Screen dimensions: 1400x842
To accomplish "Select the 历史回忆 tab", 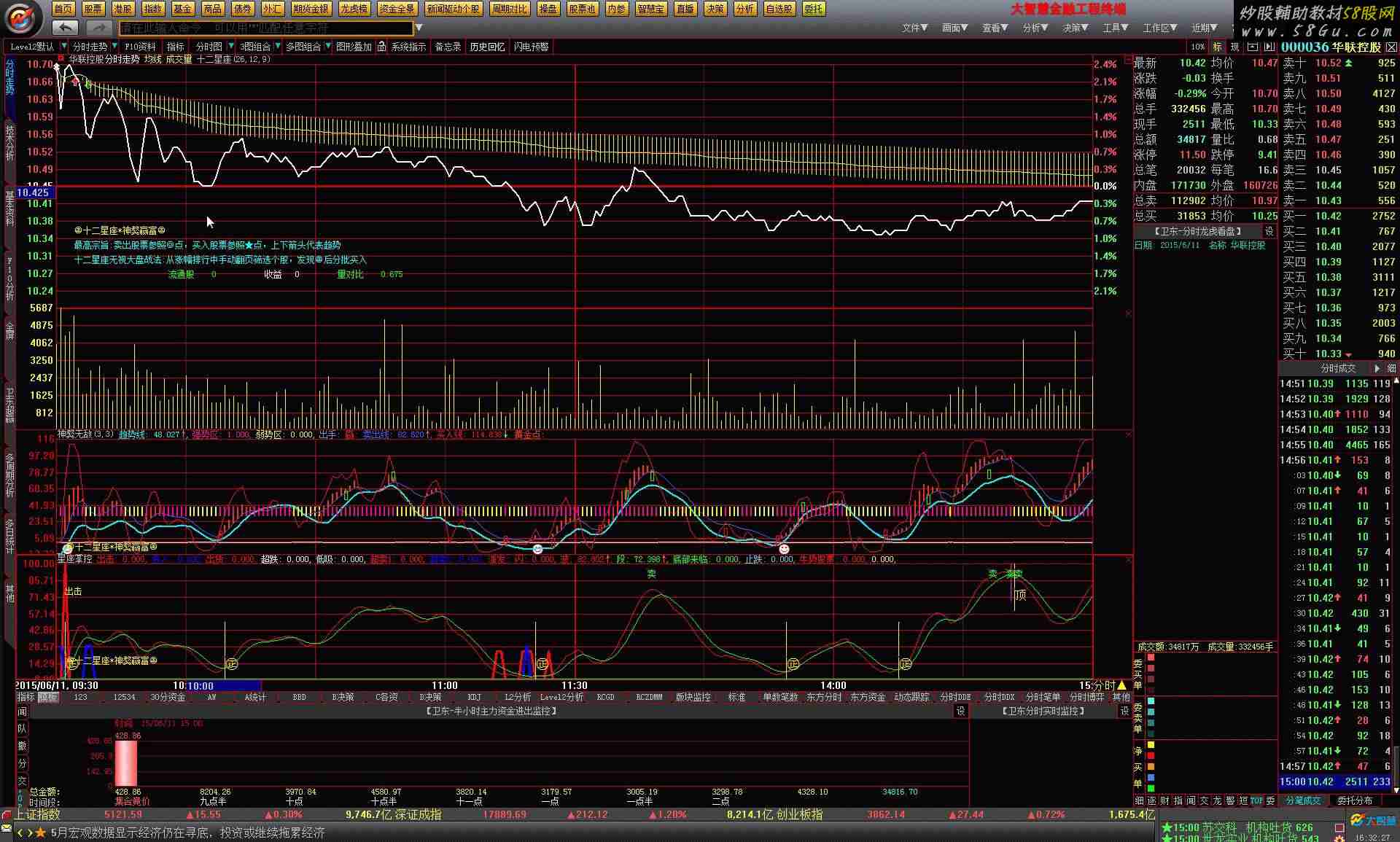I will tap(487, 47).
